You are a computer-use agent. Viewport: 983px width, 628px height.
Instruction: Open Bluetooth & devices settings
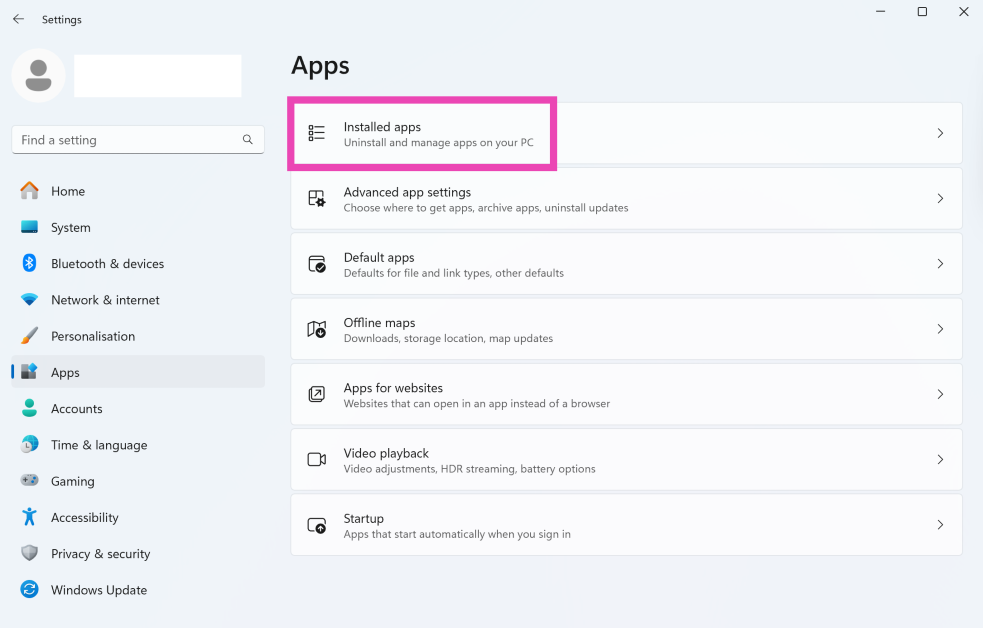[107, 264]
